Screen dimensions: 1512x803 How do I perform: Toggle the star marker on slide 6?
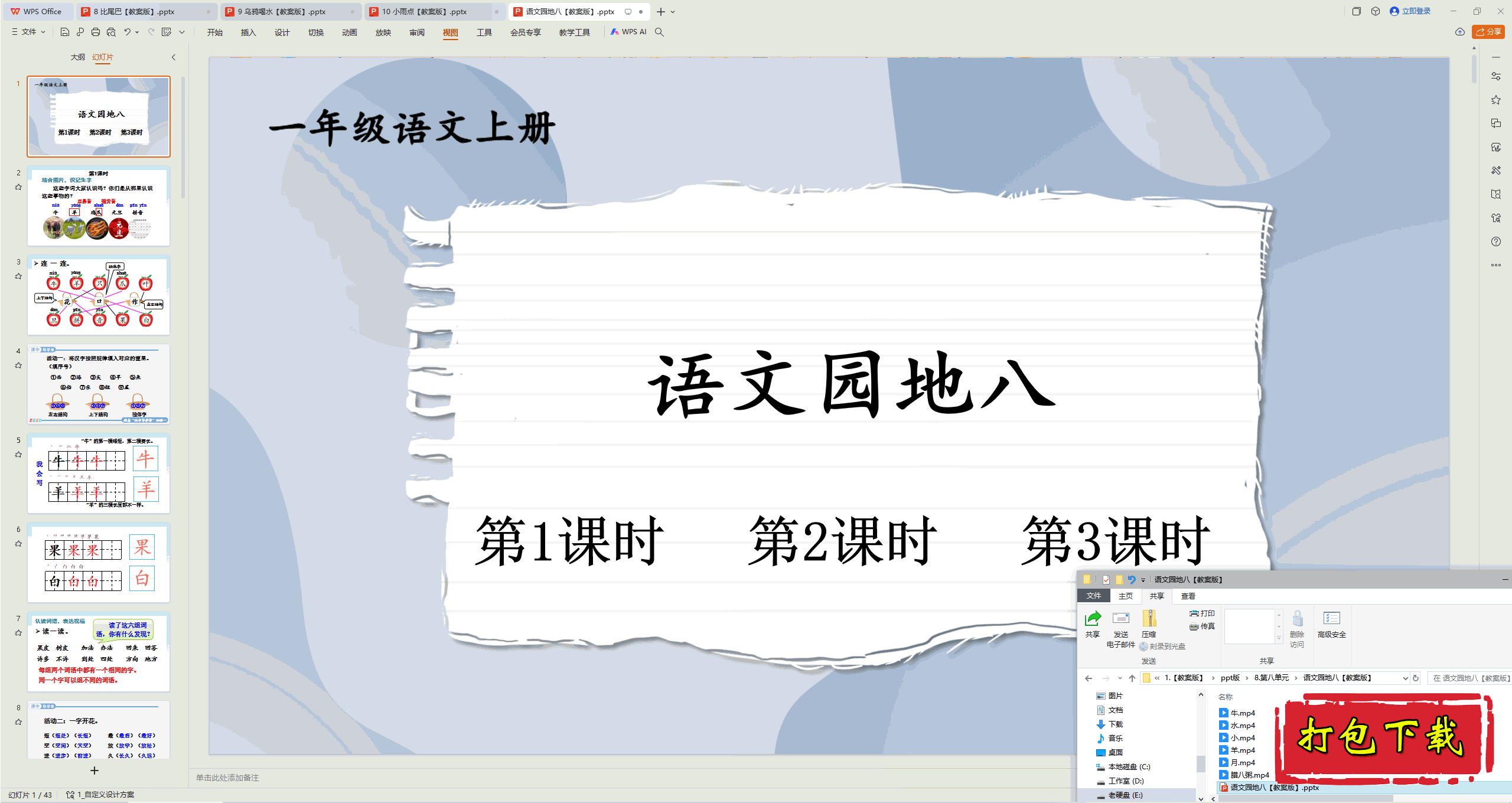[18, 544]
